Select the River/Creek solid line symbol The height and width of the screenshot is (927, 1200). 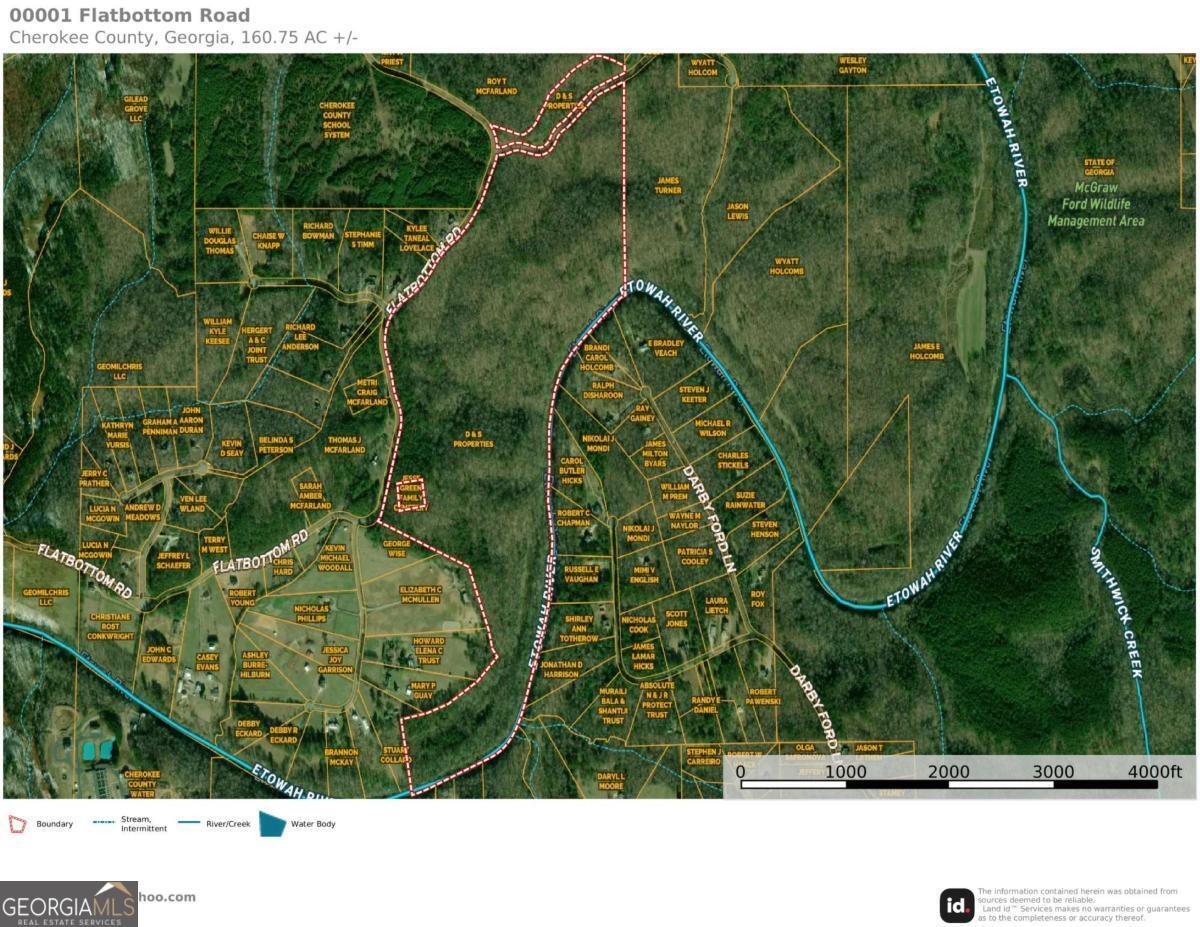(196, 824)
